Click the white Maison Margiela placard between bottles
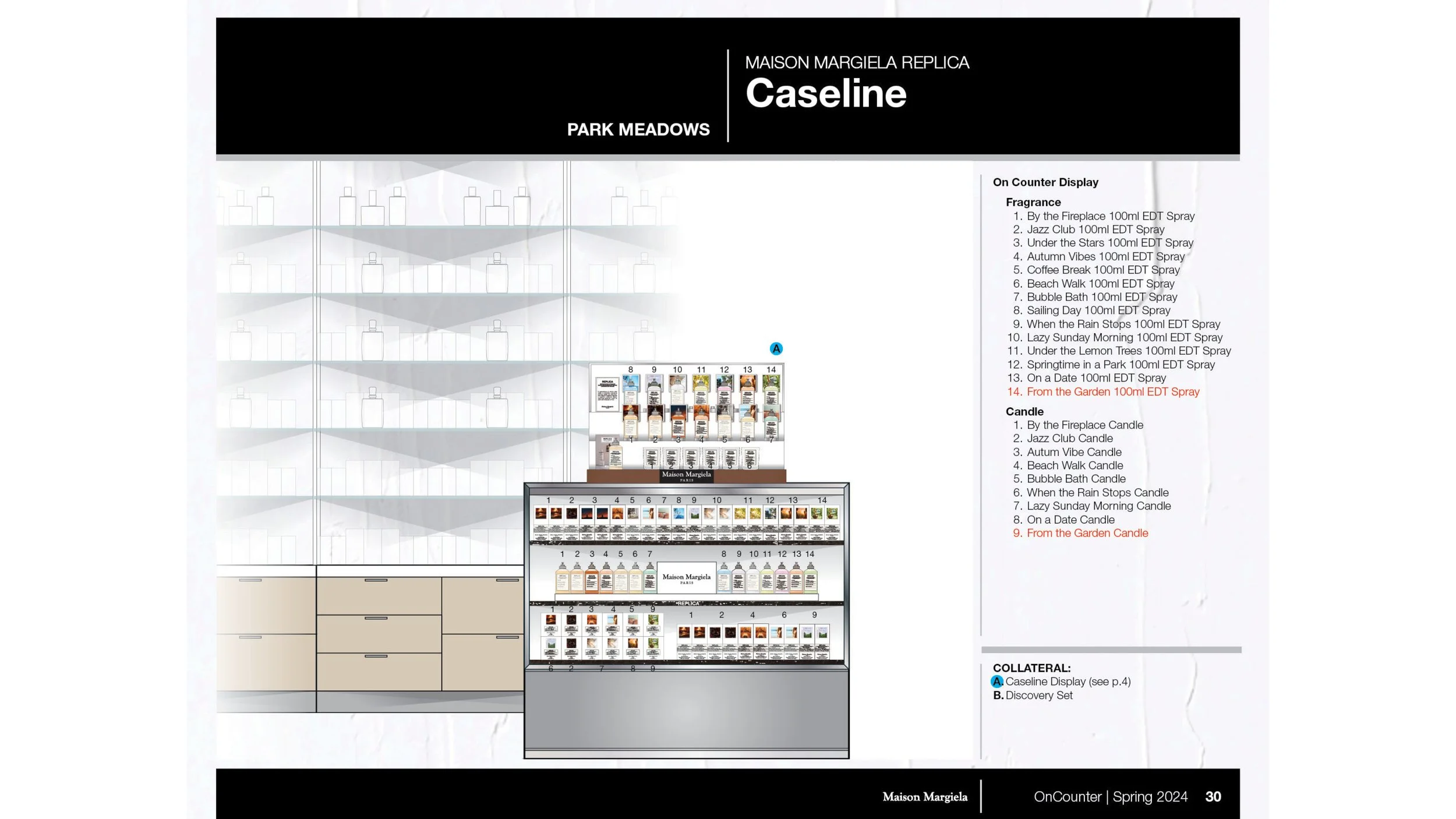The height and width of the screenshot is (819, 1456). coord(686,578)
